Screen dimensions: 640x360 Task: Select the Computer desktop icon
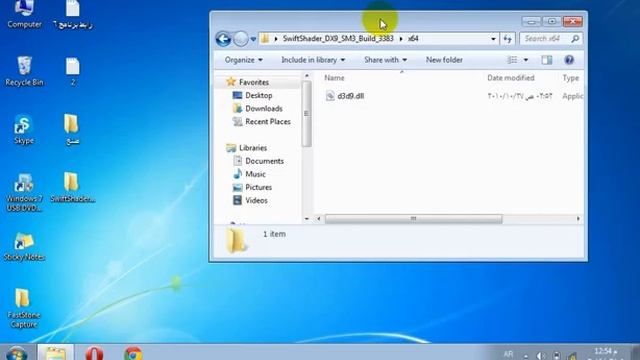pyautogui.click(x=24, y=14)
